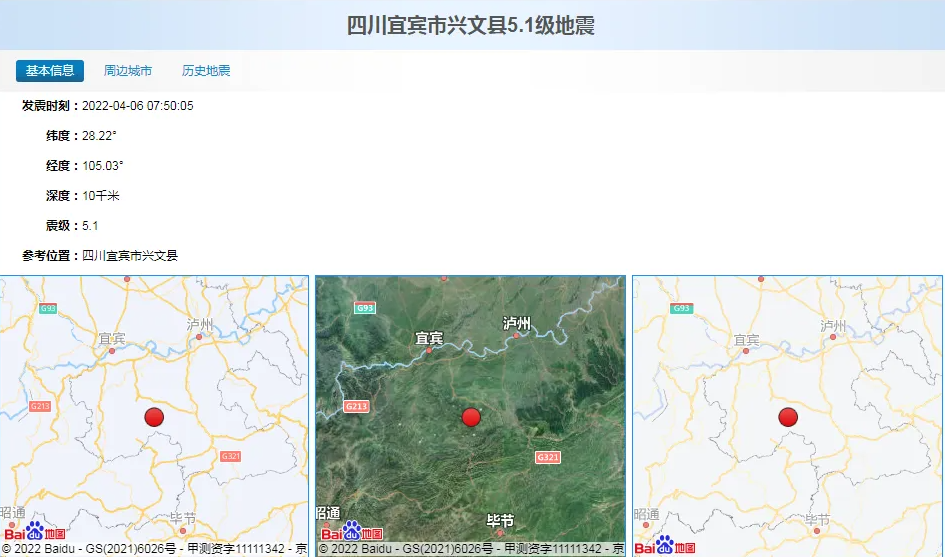The height and width of the screenshot is (557, 945).
Task: Click the G213 road badge on satellite map
Action: [356, 406]
